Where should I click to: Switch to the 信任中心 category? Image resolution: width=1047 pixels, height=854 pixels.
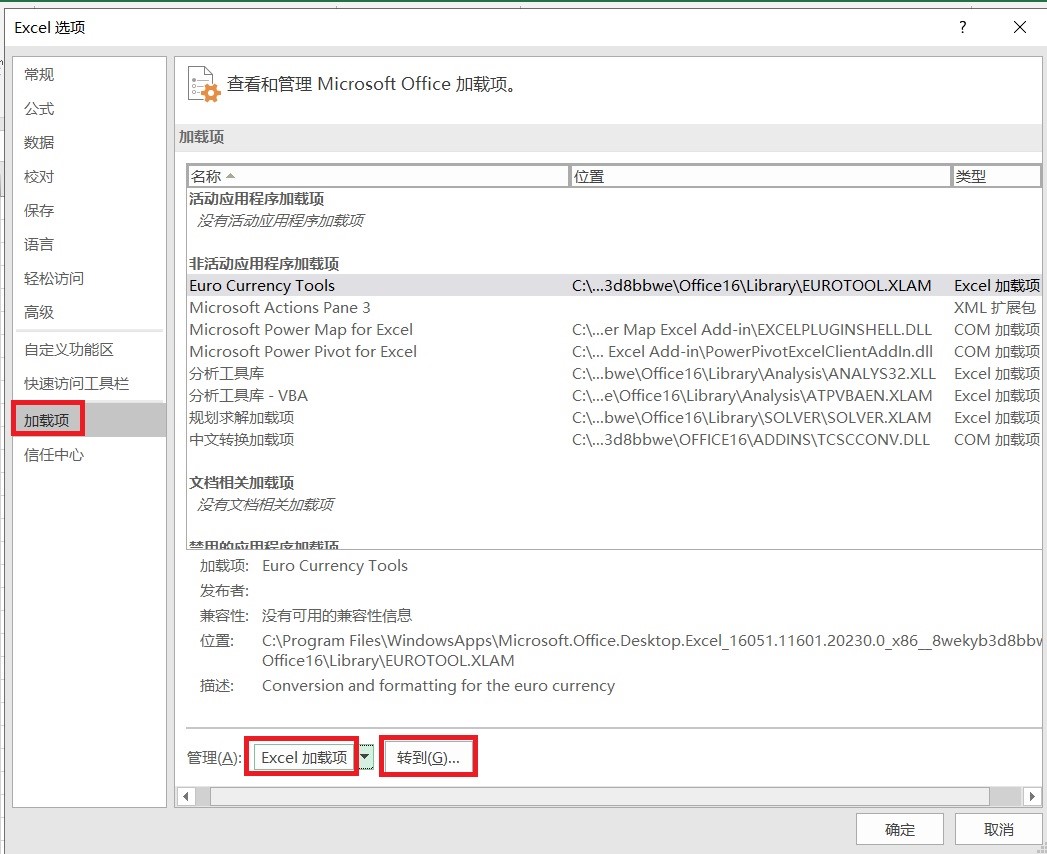[x=54, y=455]
